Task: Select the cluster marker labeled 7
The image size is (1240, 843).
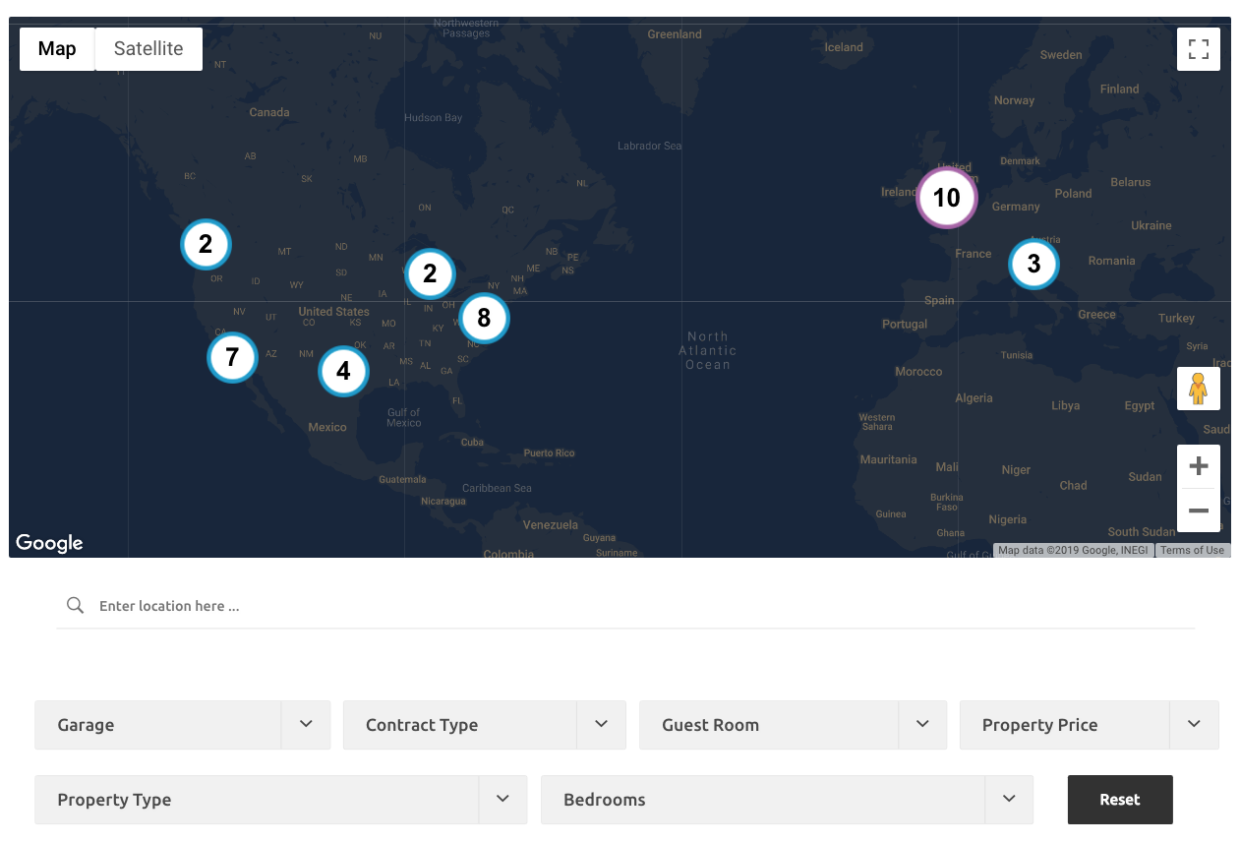Action: point(233,357)
